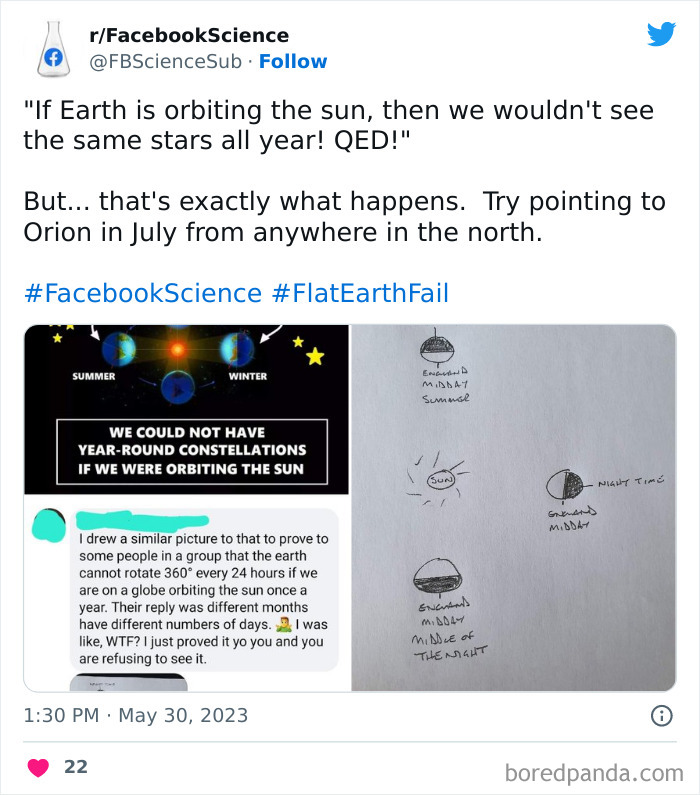The height and width of the screenshot is (795, 700).
Task: Like the tweet with the heart icon
Action: coord(38,767)
